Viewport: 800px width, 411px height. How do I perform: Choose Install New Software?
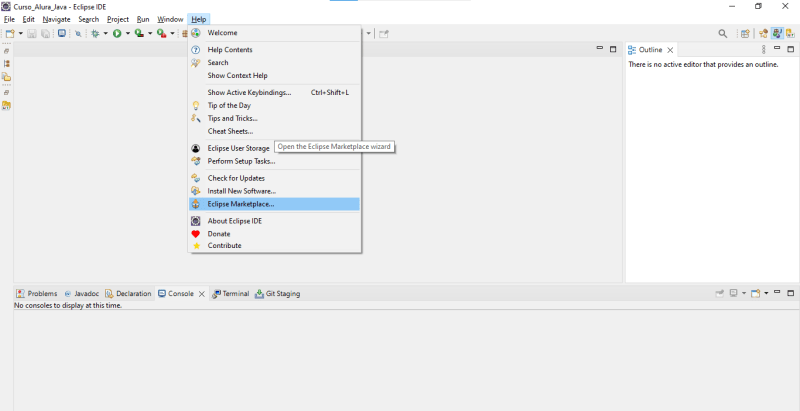pyautogui.click(x=274, y=191)
